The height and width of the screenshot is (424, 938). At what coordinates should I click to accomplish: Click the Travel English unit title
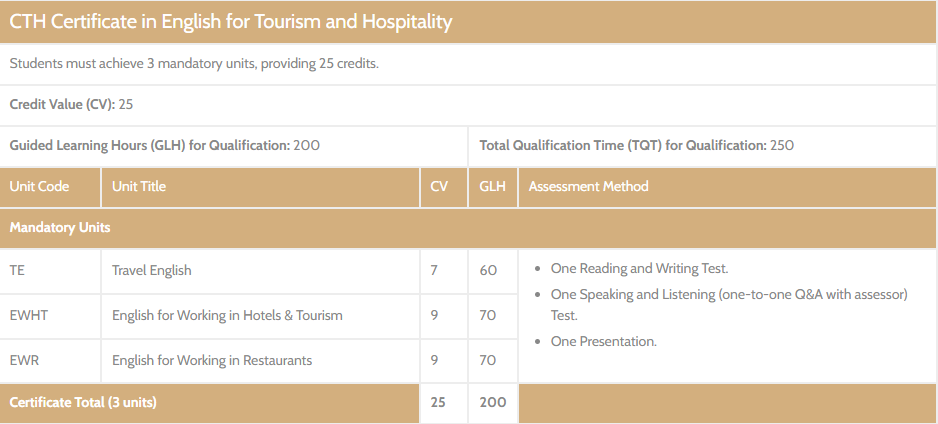[151, 270]
